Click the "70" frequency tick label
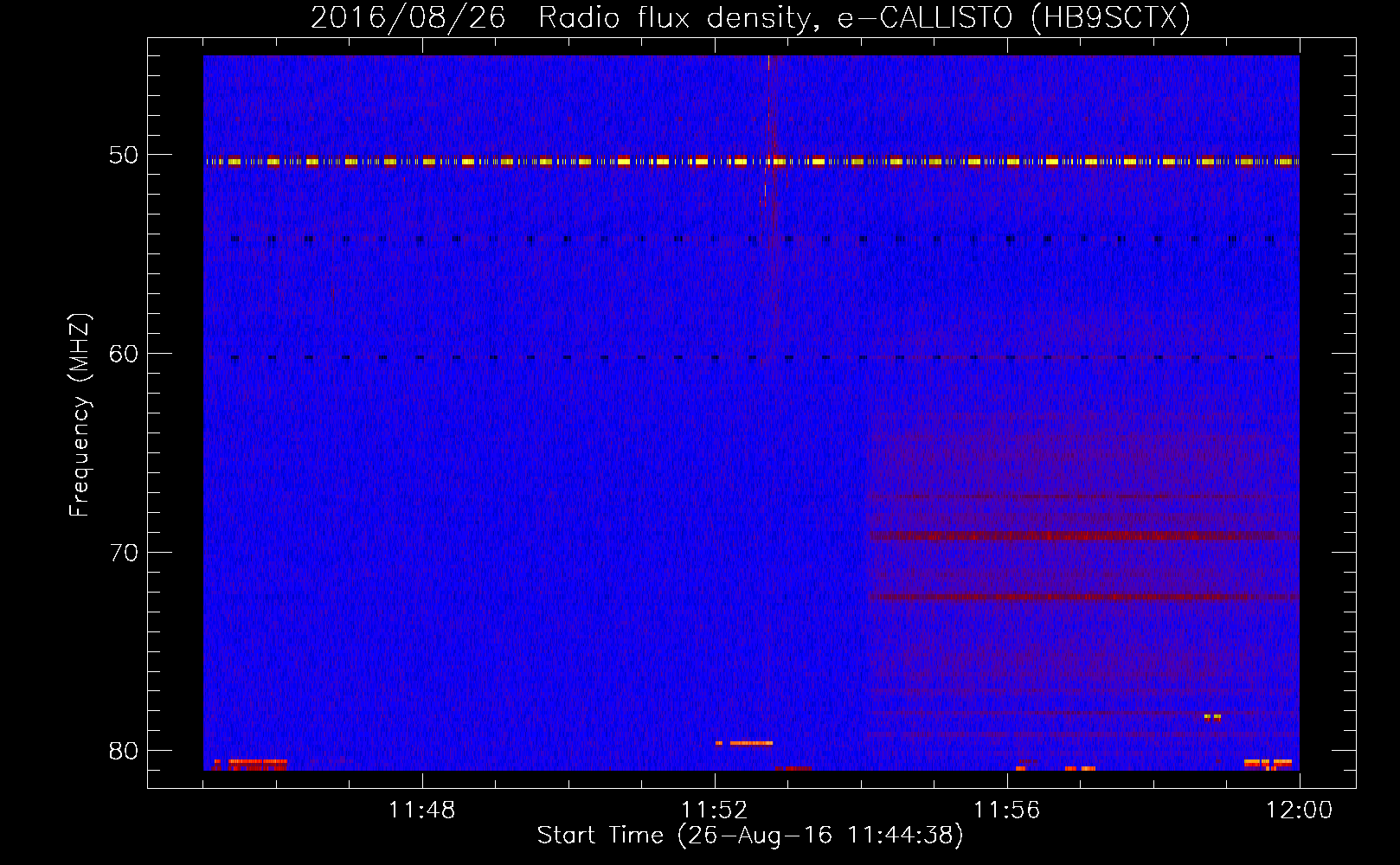Image resolution: width=1400 pixels, height=865 pixels. [x=124, y=553]
